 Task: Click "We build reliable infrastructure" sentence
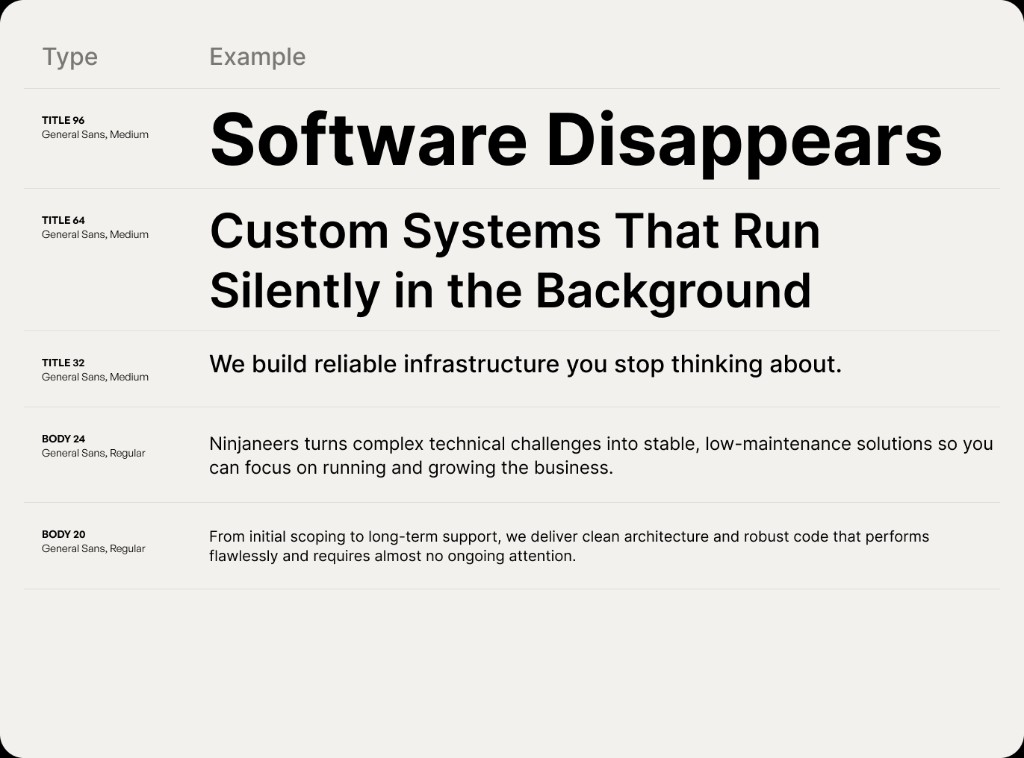click(x=526, y=364)
